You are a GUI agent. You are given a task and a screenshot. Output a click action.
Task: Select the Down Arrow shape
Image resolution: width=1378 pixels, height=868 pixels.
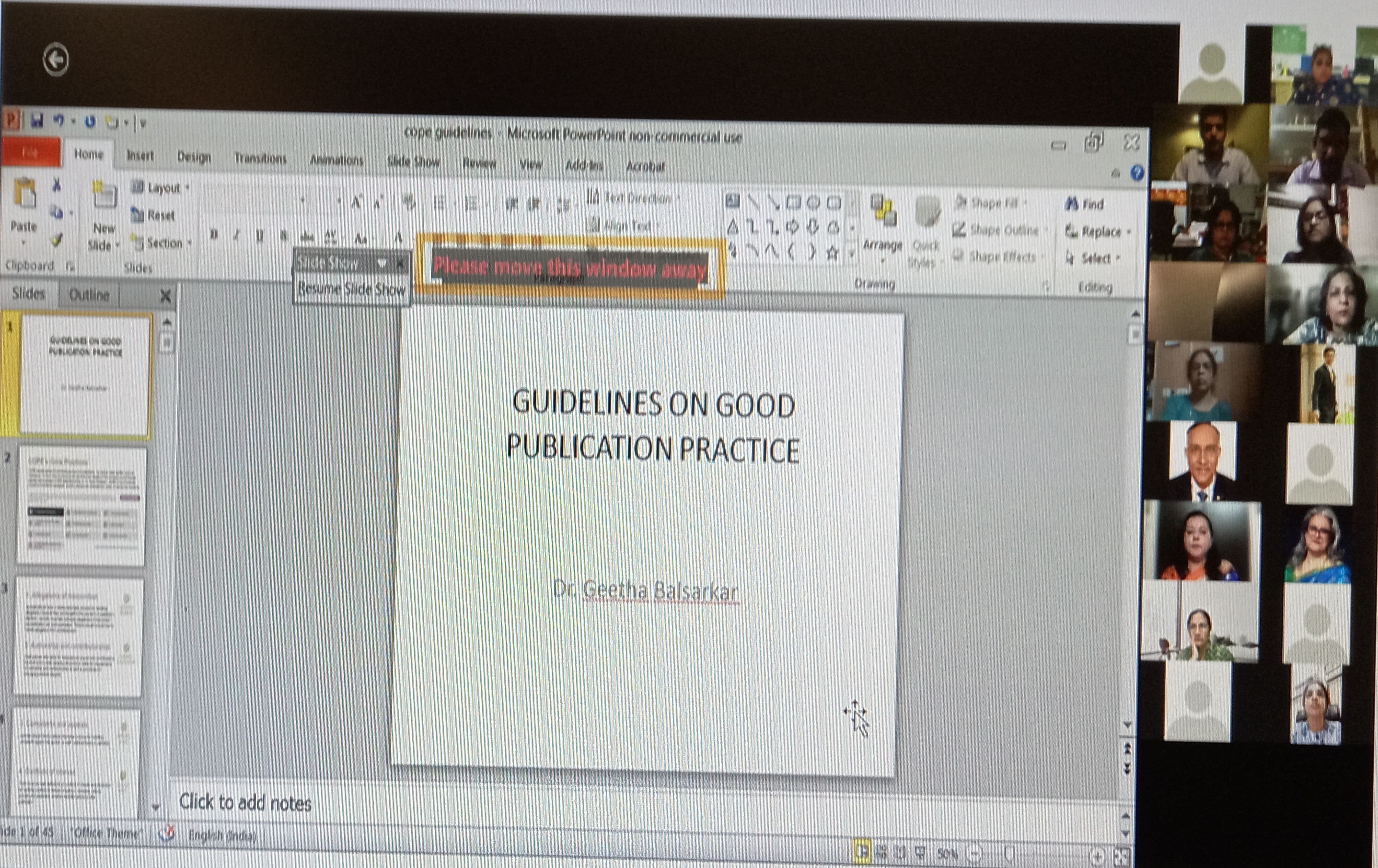[813, 228]
